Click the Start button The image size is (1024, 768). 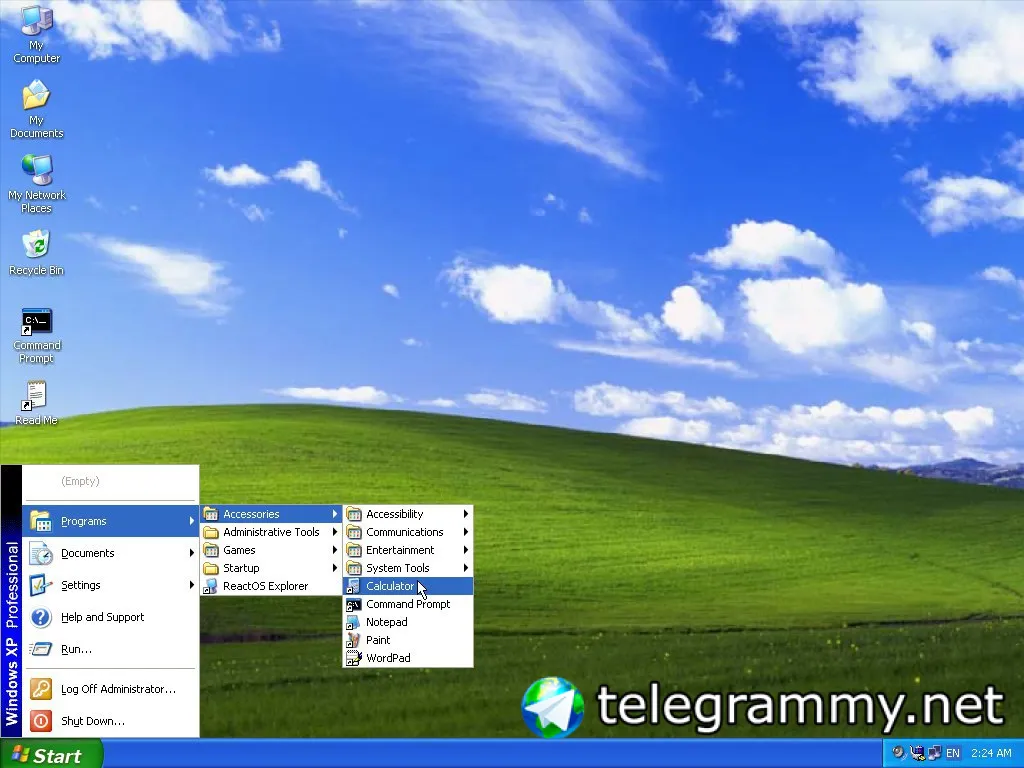coord(51,755)
